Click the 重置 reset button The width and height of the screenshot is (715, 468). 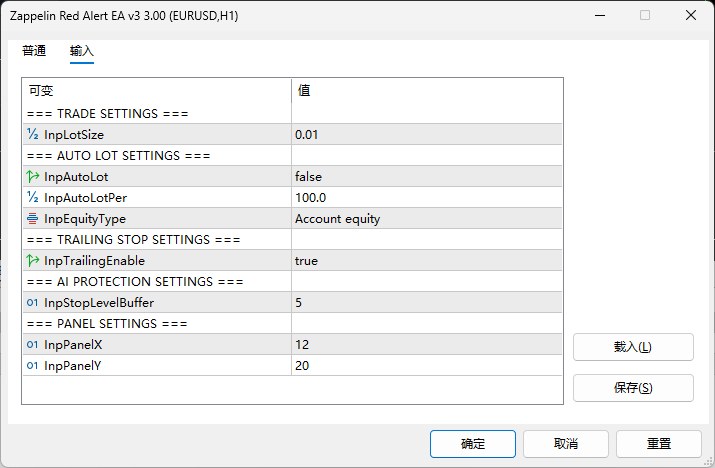click(x=659, y=444)
